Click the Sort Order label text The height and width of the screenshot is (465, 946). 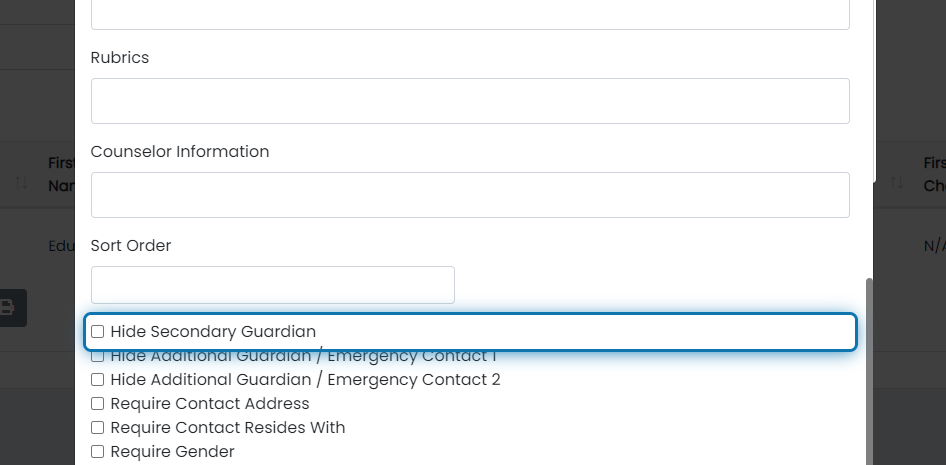coord(131,245)
